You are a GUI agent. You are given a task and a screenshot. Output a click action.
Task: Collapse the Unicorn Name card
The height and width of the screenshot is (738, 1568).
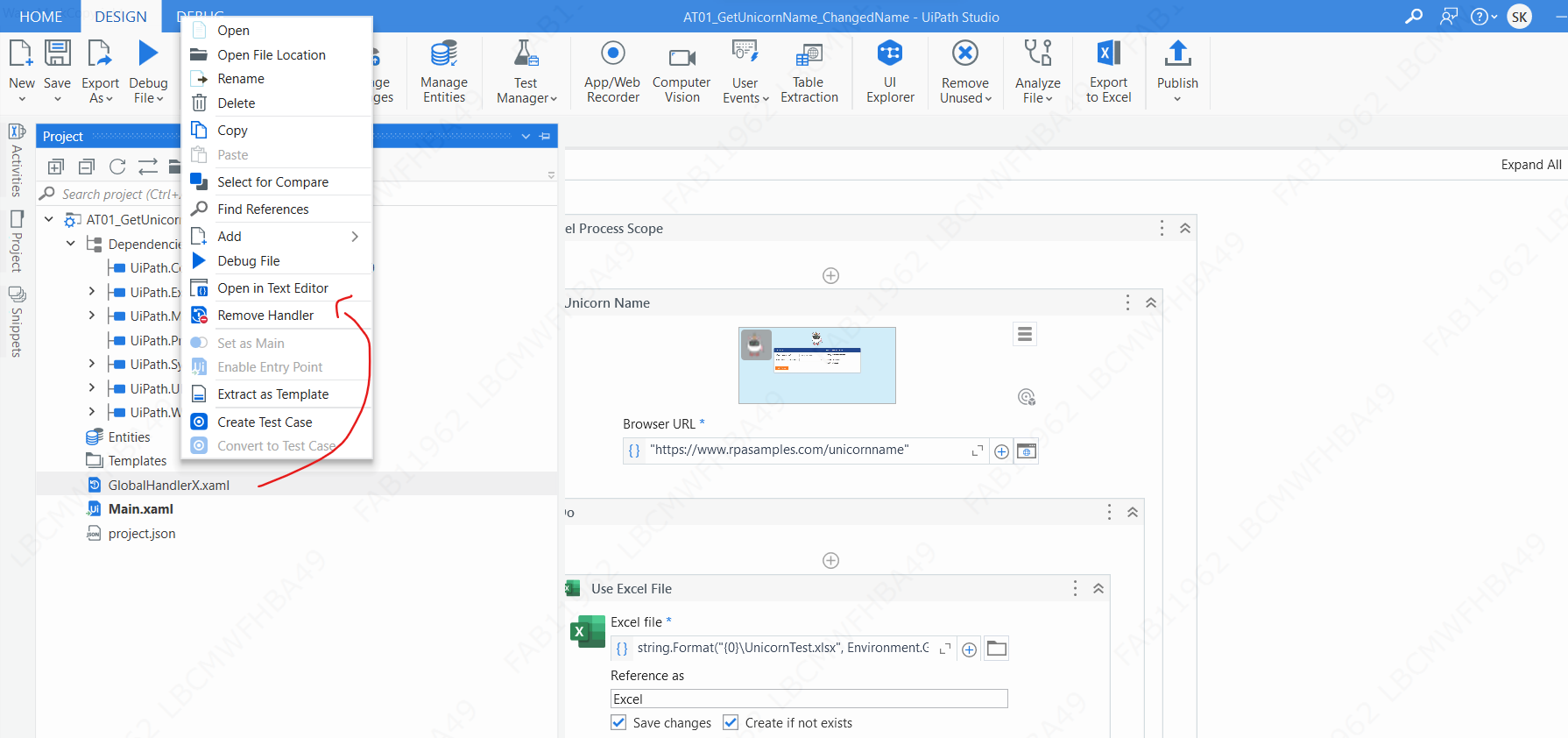(1151, 302)
